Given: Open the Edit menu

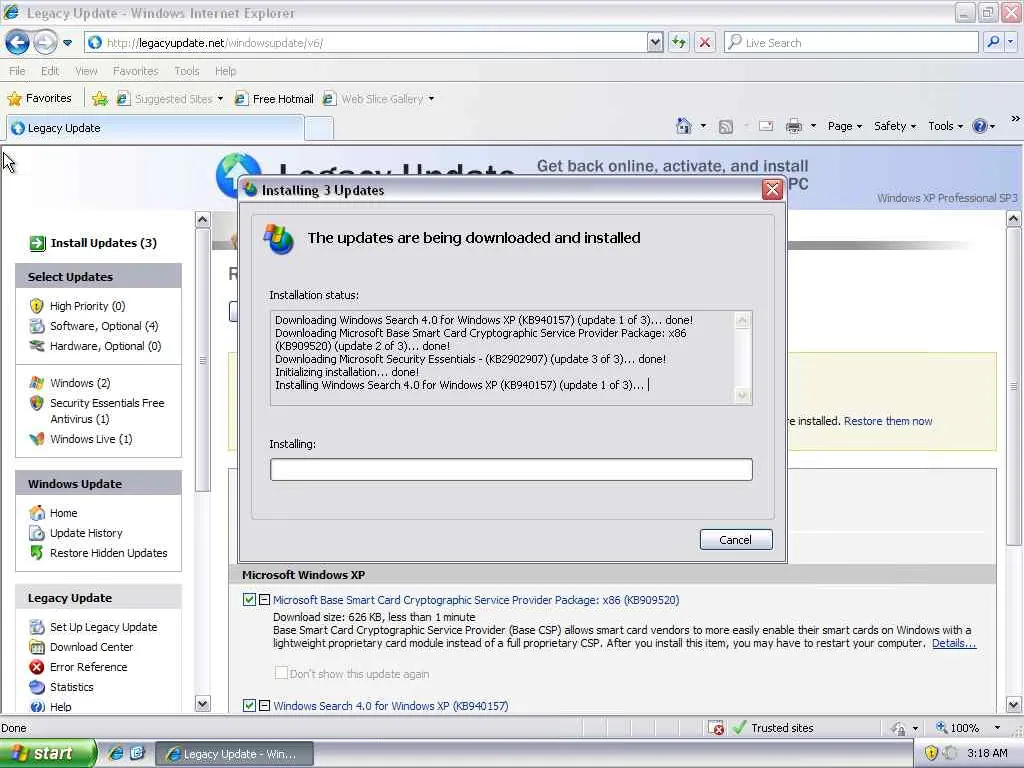Looking at the screenshot, I should [x=50, y=71].
